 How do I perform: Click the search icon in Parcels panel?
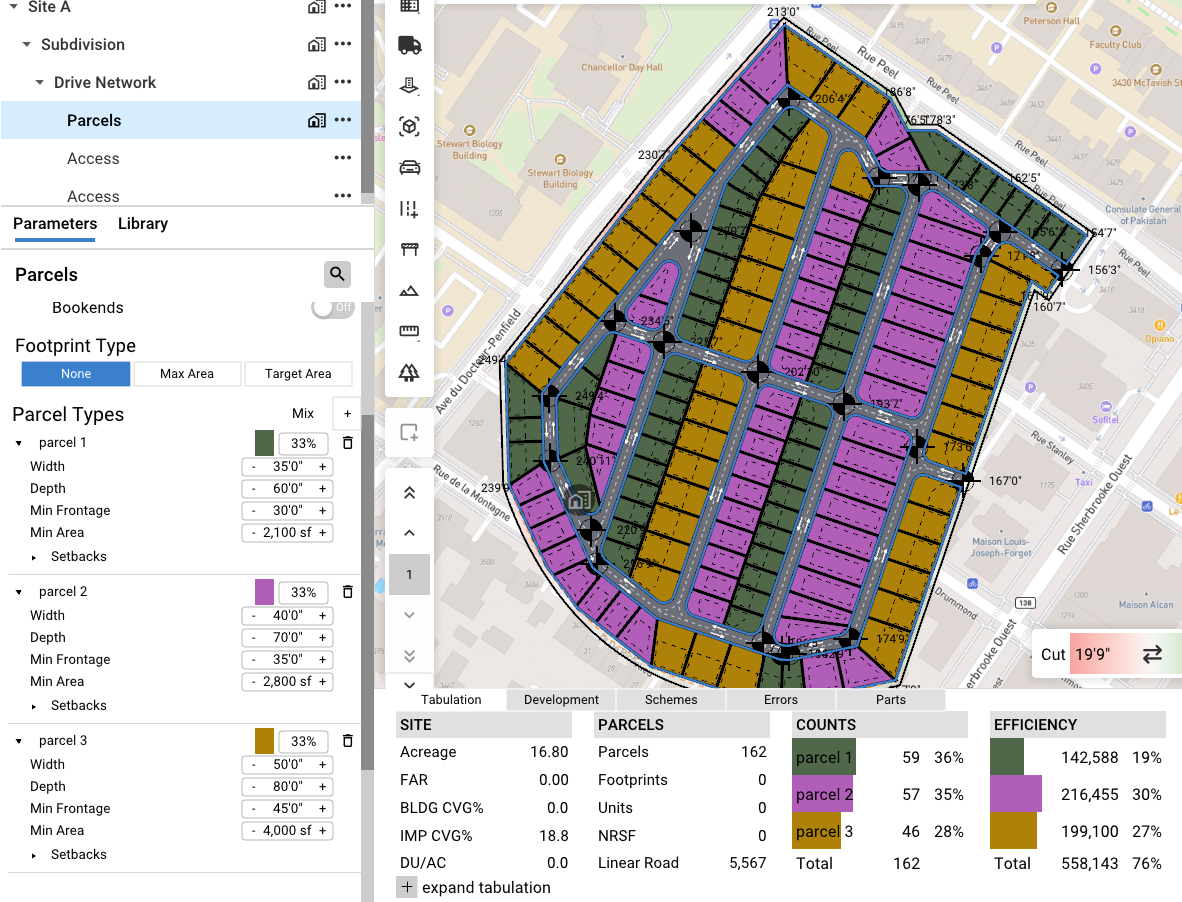coord(338,274)
